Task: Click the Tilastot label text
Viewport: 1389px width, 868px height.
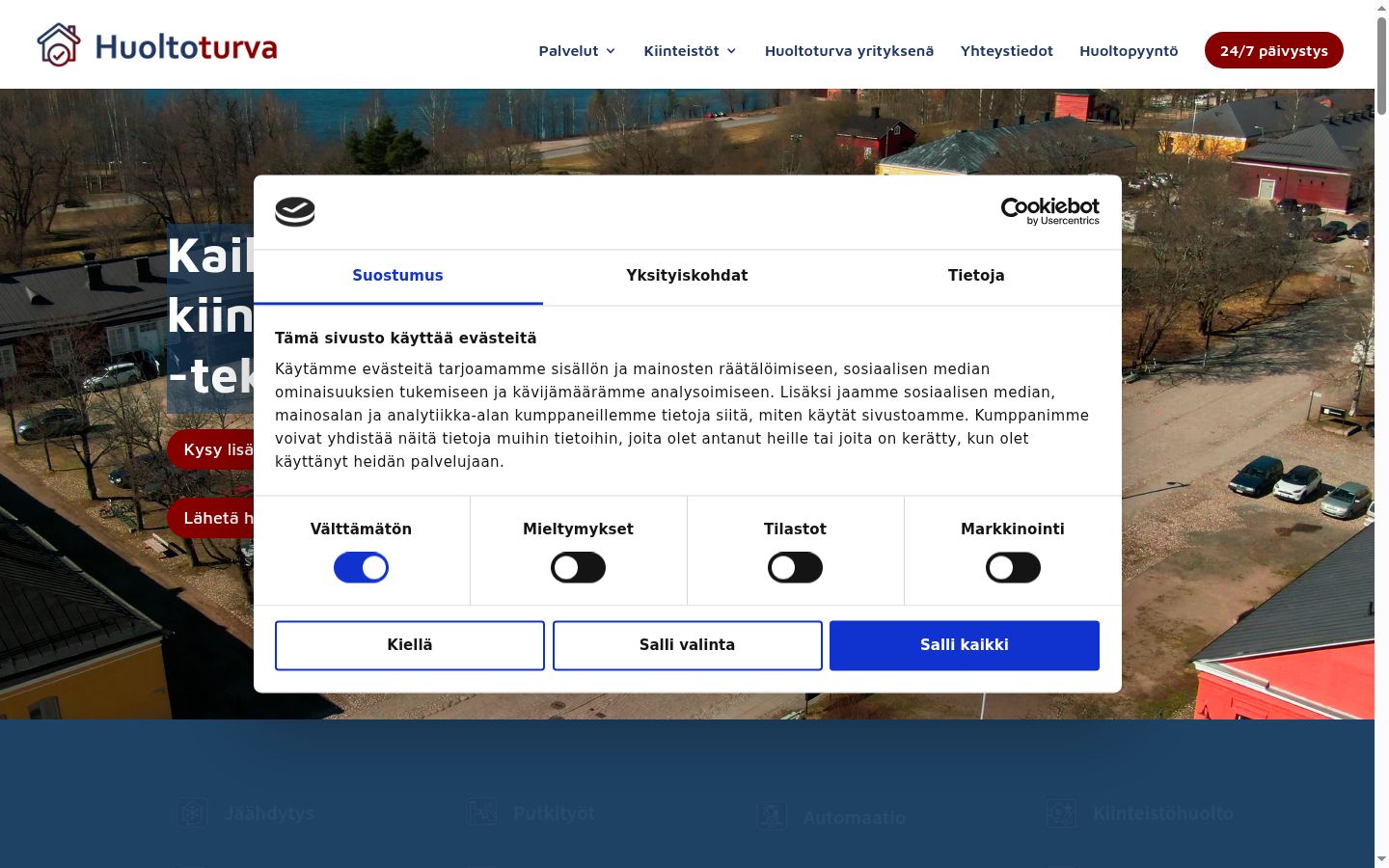Action: (x=795, y=529)
